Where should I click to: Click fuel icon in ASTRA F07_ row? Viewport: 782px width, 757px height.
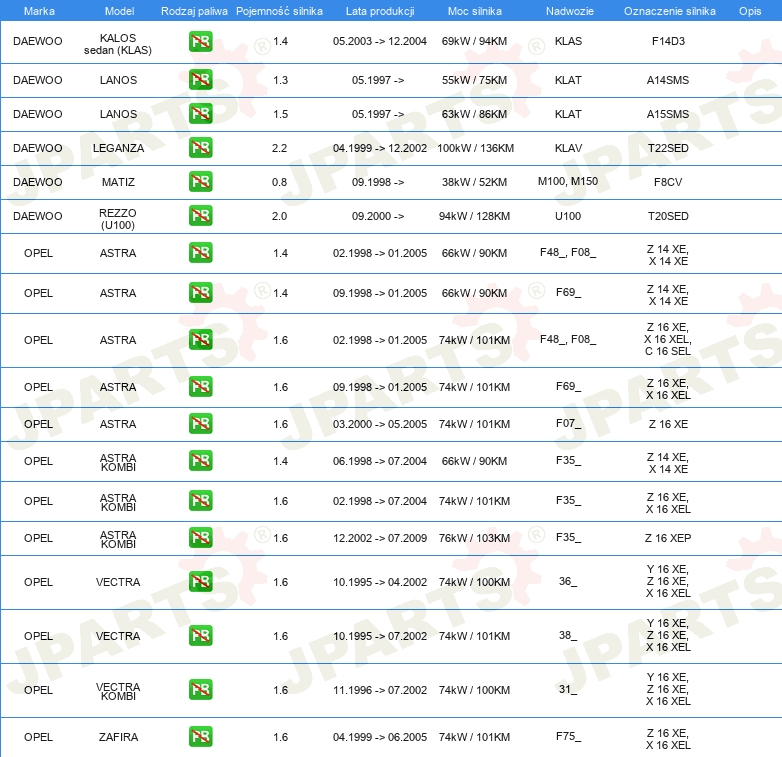[200, 423]
